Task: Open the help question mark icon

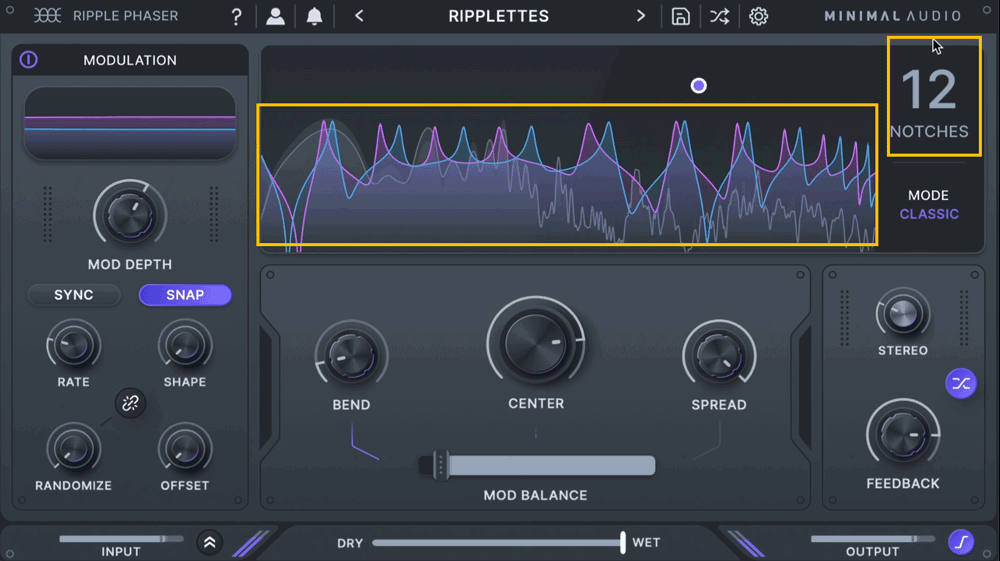Action: (x=237, y=16)
